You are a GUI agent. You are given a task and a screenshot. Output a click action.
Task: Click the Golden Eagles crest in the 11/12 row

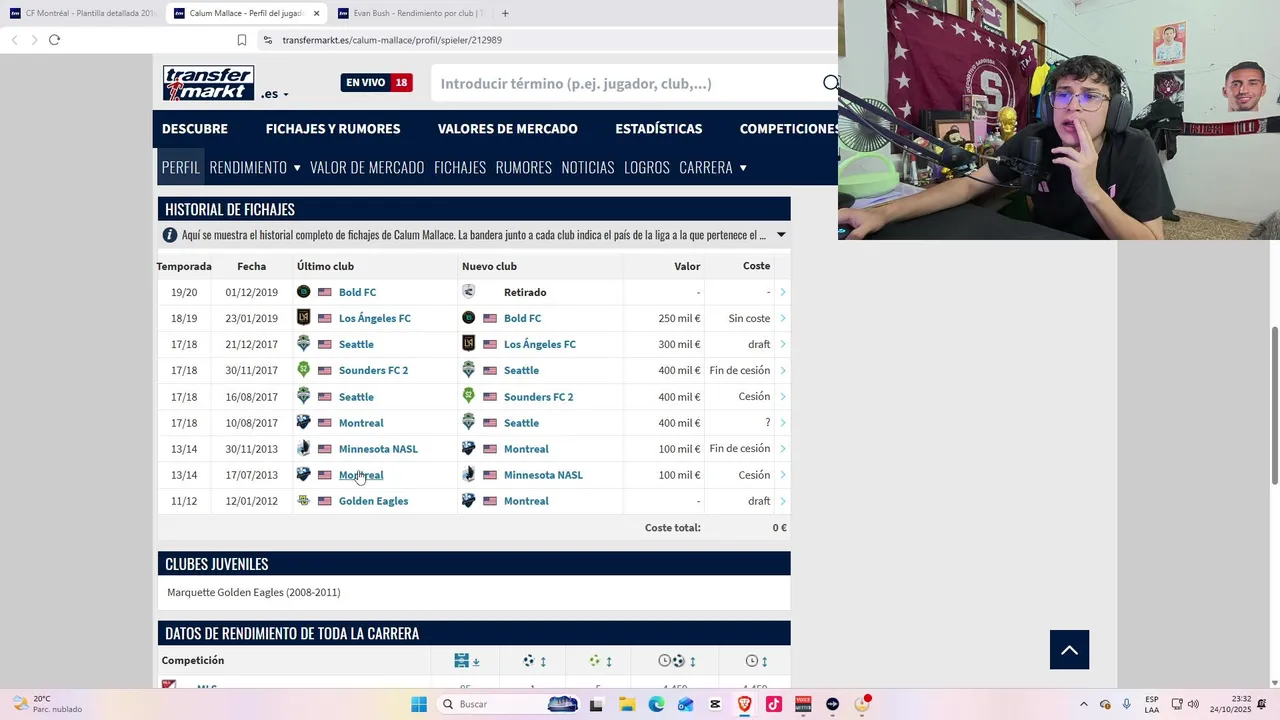click(304, 501)
